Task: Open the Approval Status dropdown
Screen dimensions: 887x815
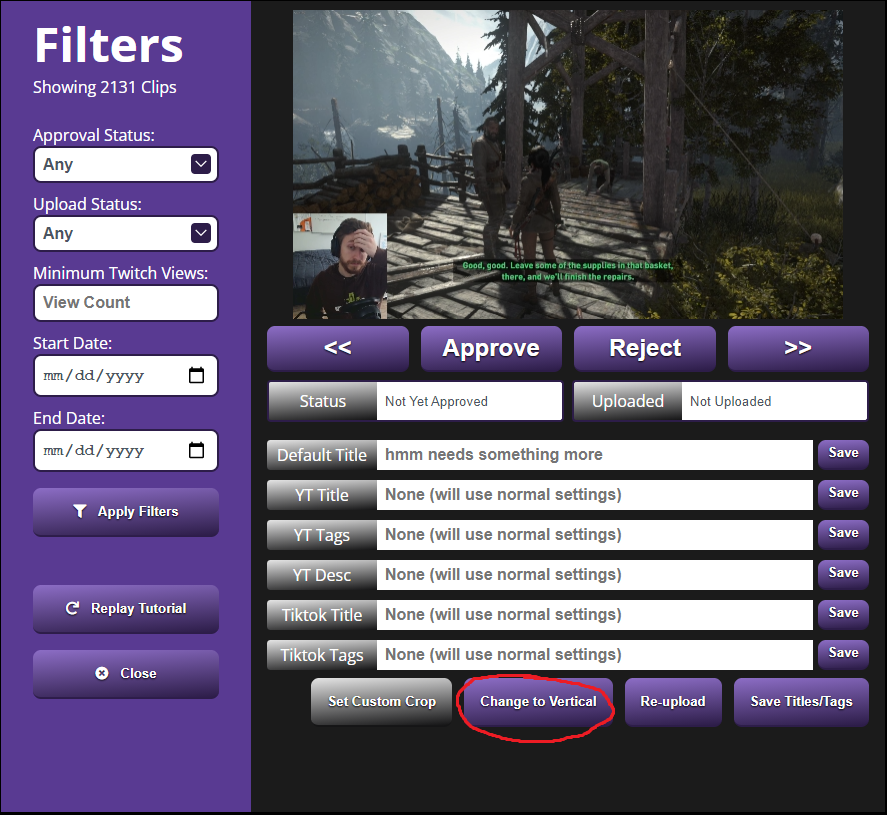Action: [x=126, y=165]
